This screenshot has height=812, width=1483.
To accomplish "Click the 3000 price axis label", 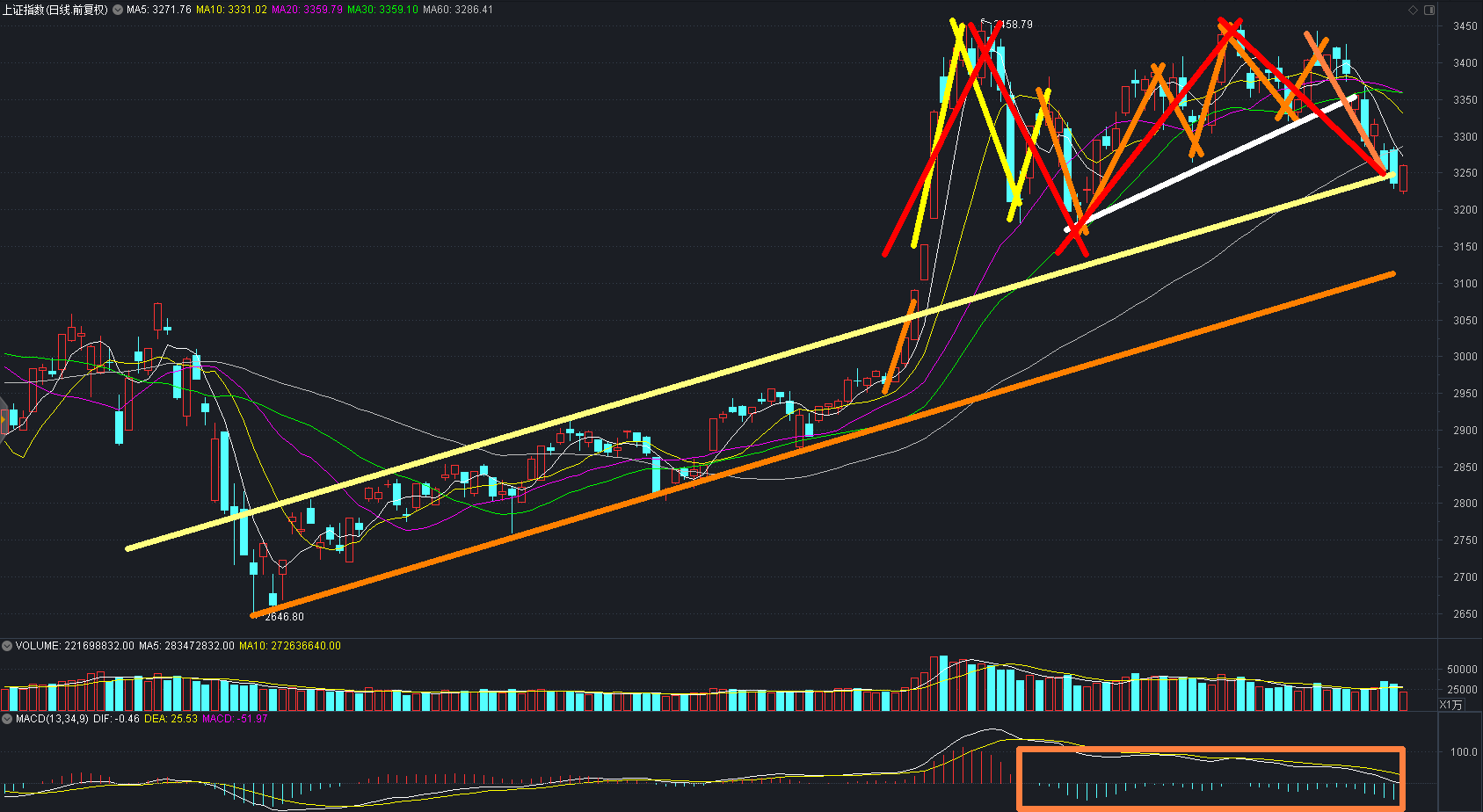I will [x=1465, y=357].
